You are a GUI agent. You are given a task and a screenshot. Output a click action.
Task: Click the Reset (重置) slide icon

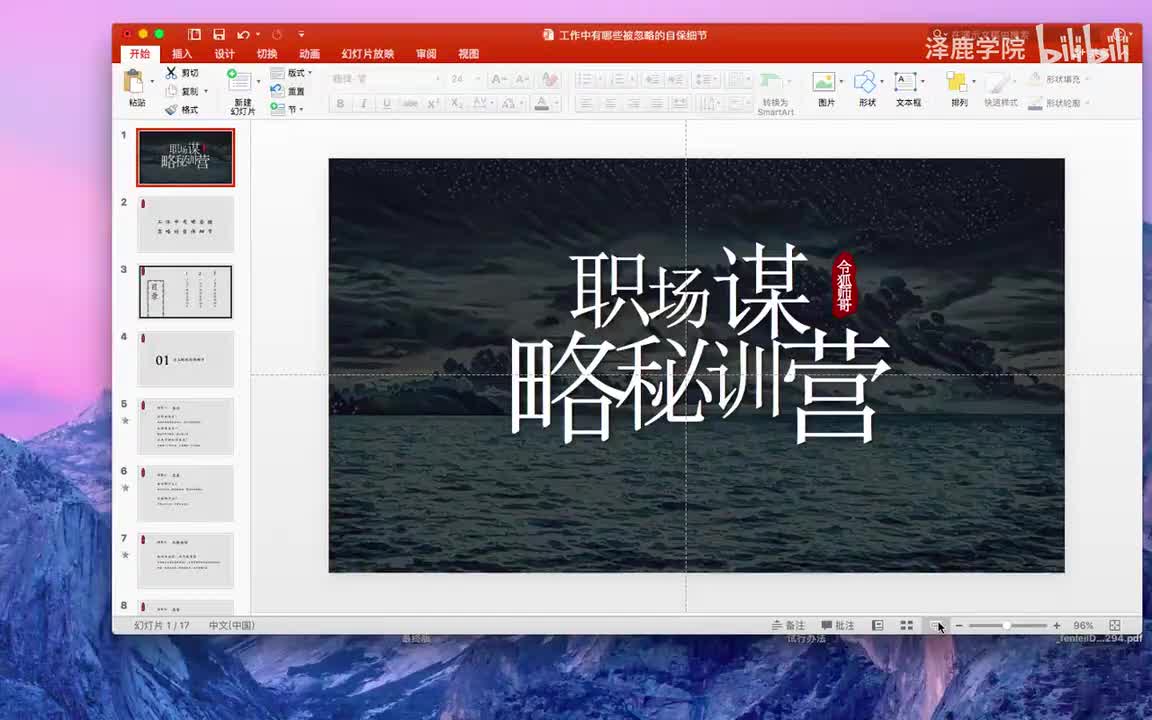point(277,91)
